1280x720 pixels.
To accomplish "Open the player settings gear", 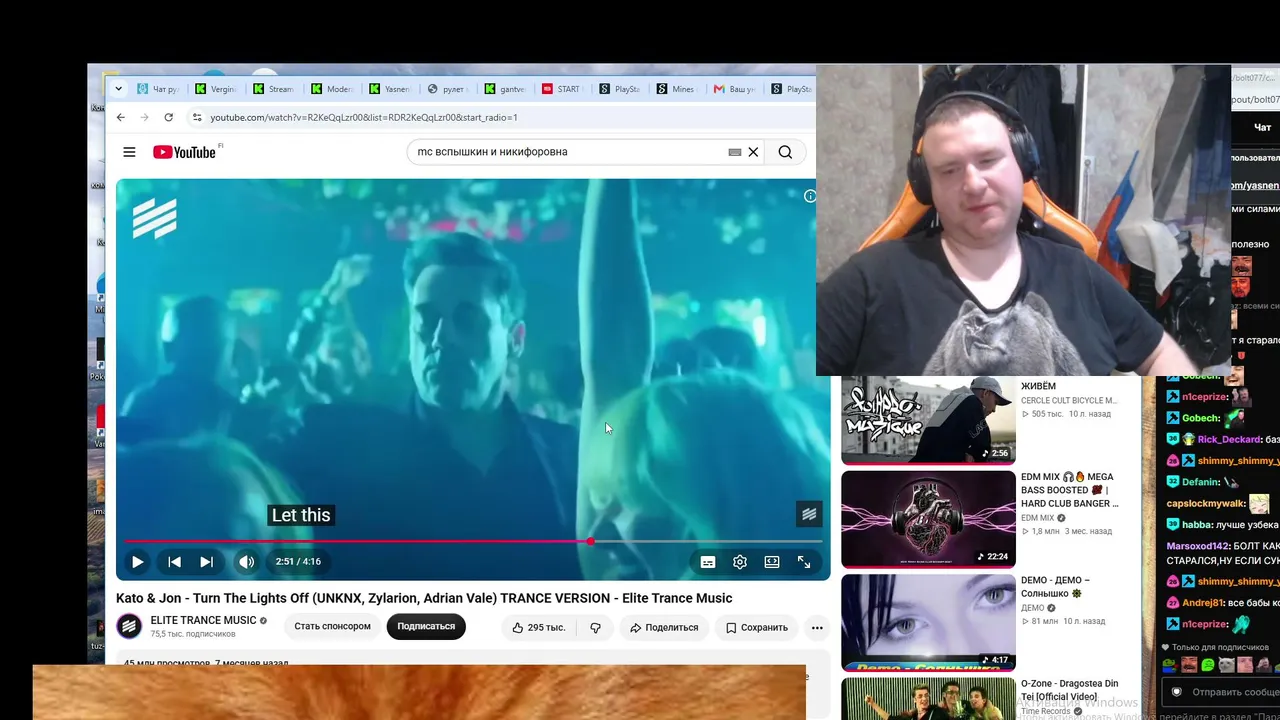I will pos(740,562).
